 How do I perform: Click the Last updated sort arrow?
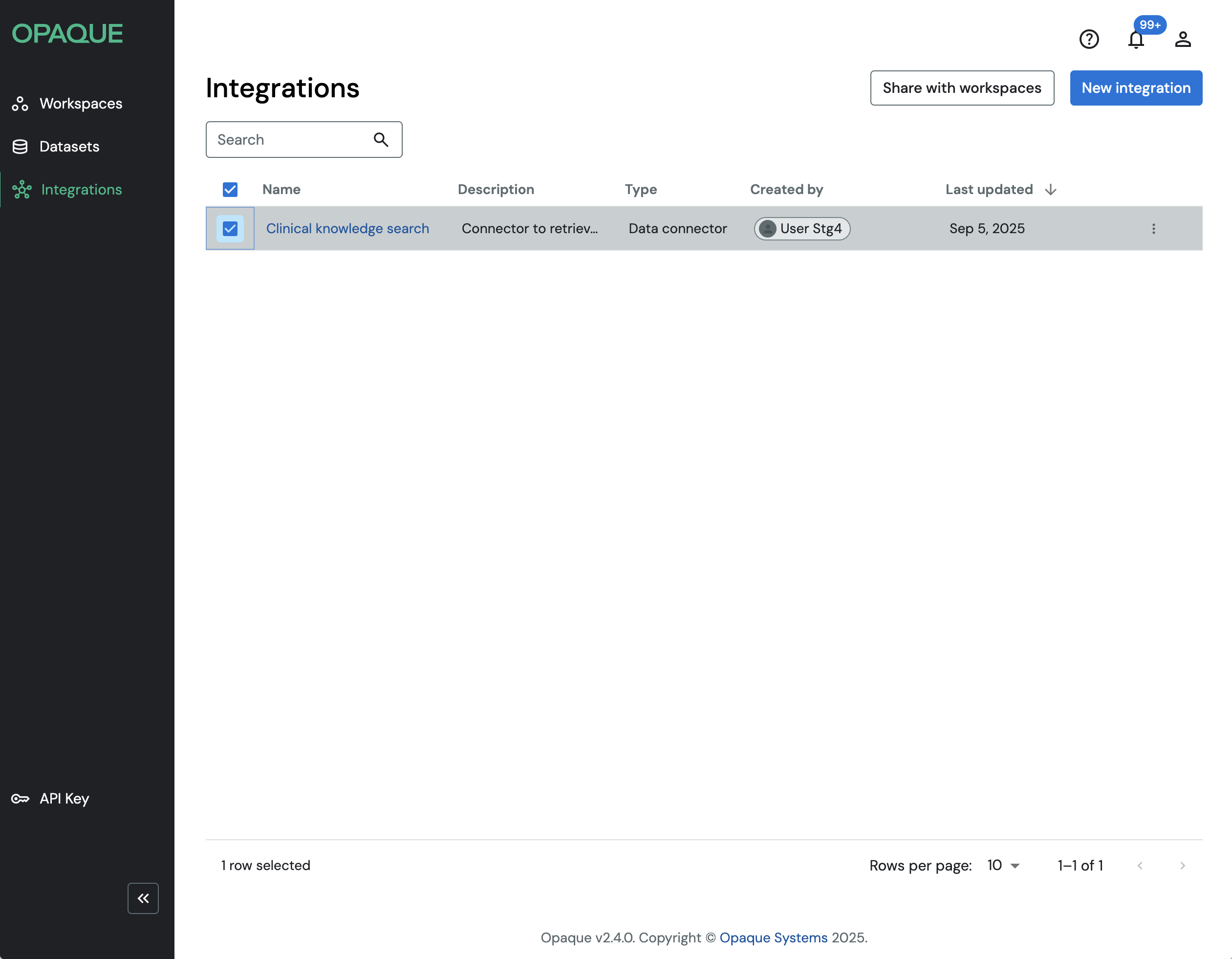(1050, 190)
